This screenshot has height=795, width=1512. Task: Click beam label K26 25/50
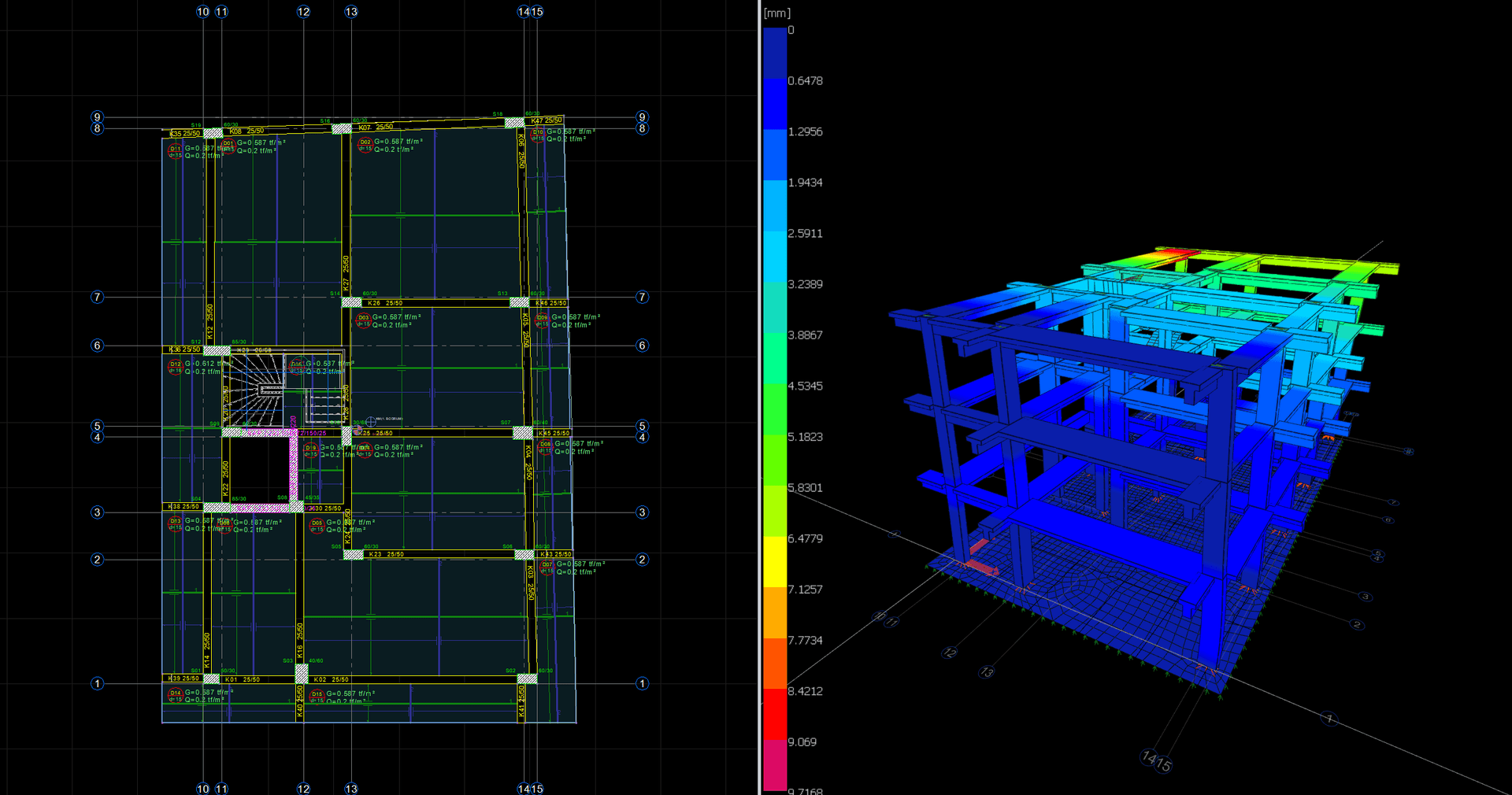click(385, 303)
